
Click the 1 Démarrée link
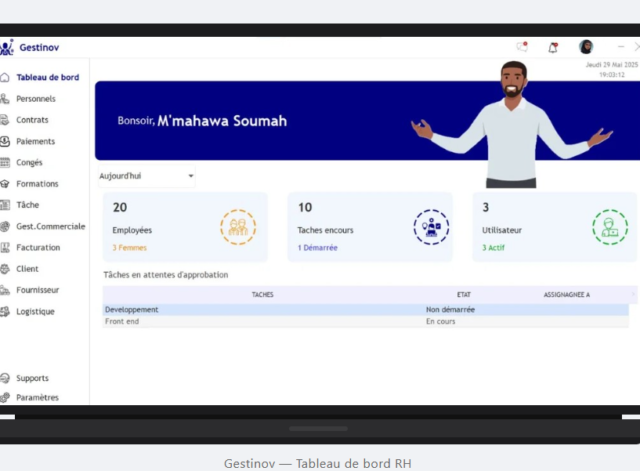click(318, 248)
